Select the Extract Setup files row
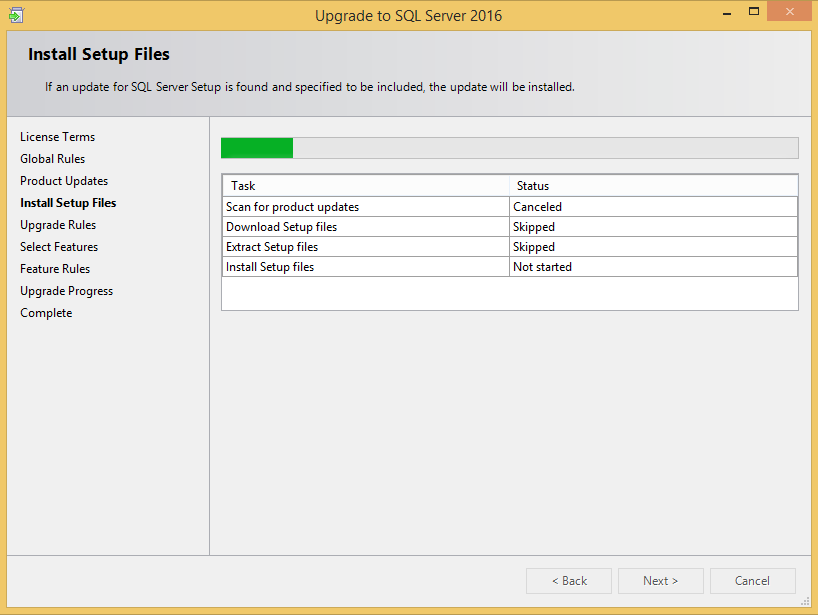Screen dimensions: 818x615 (x=510, y=247)
